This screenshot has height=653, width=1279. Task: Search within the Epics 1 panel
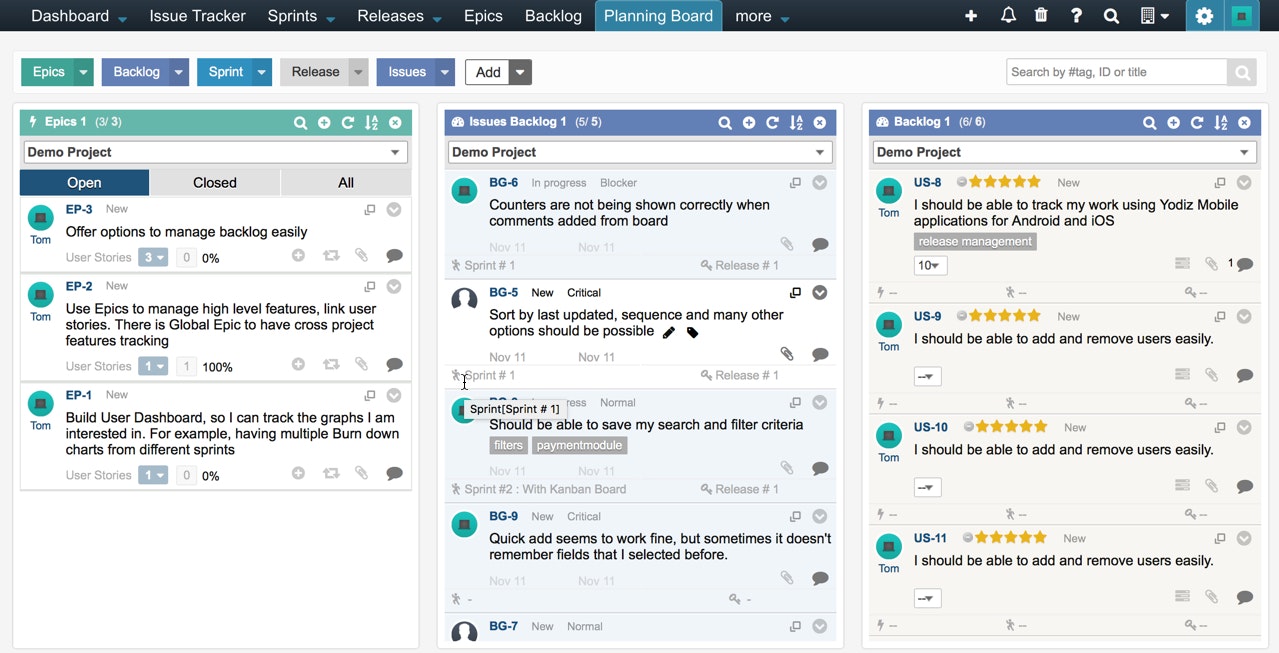click(x=300, y=122)
